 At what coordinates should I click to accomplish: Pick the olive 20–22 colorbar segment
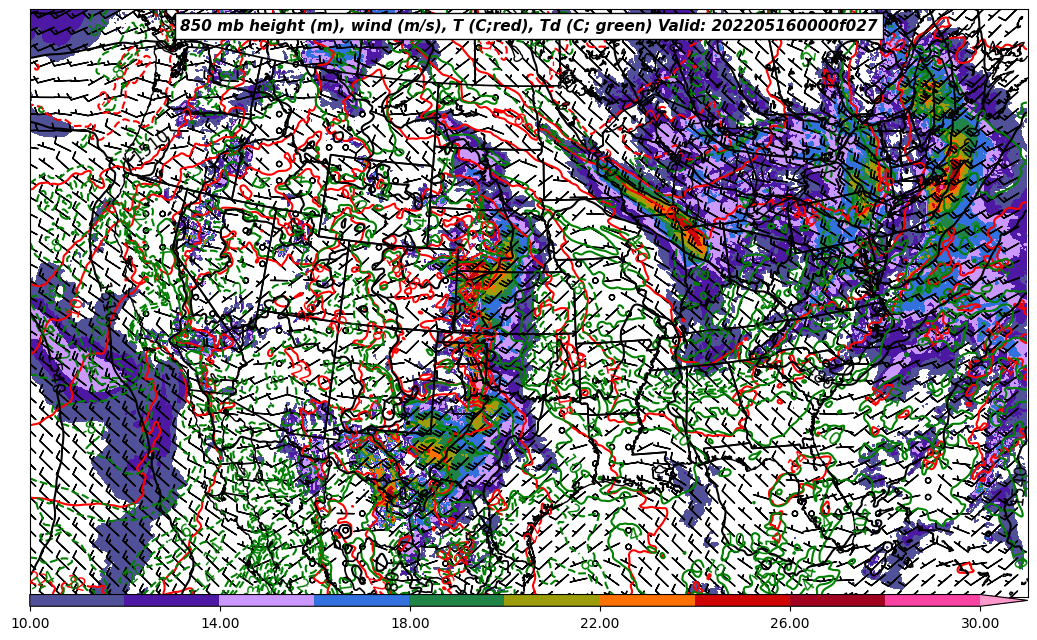coord(552,600)
